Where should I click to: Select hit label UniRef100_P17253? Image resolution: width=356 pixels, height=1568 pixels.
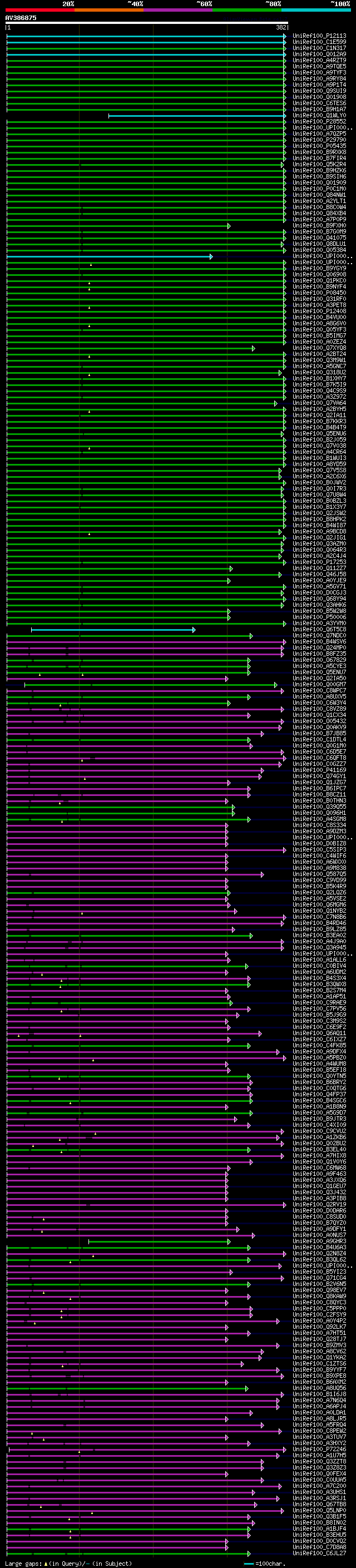coord(319,562)
